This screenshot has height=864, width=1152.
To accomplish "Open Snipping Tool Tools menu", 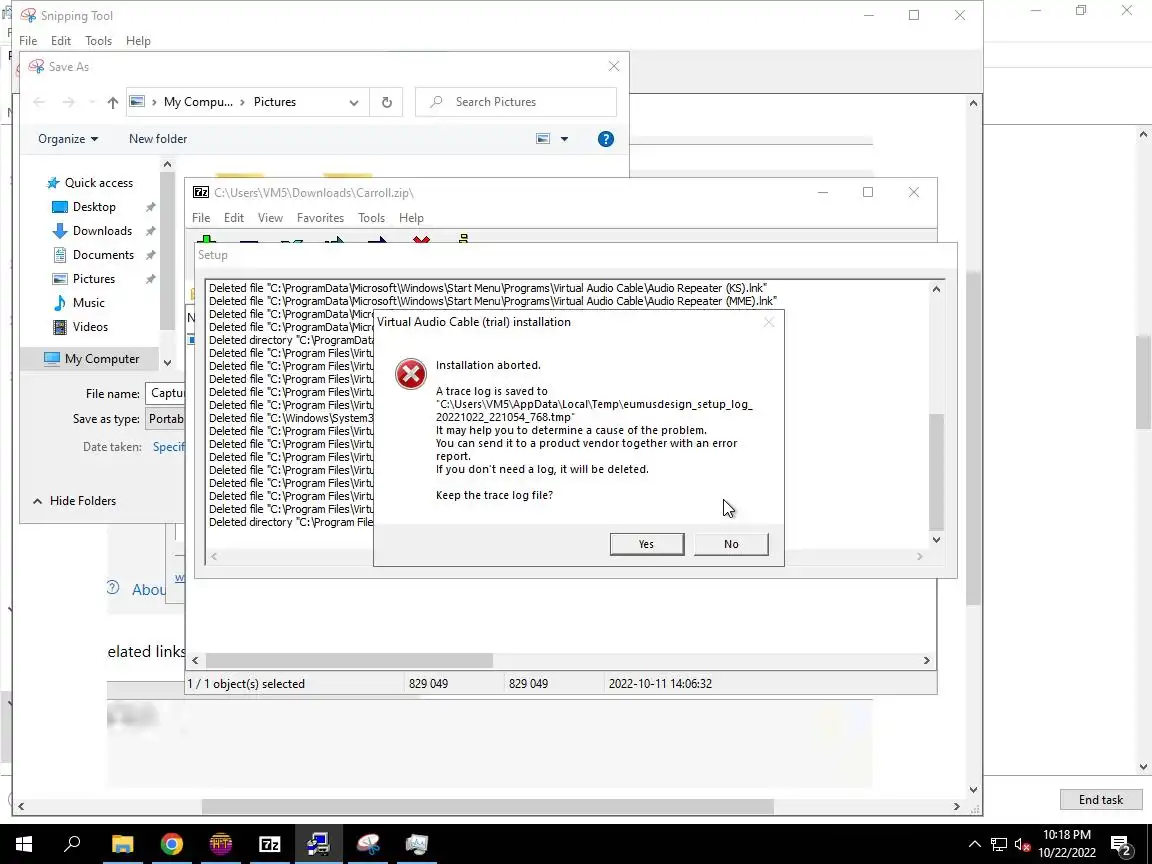I will tap(98, 40).
